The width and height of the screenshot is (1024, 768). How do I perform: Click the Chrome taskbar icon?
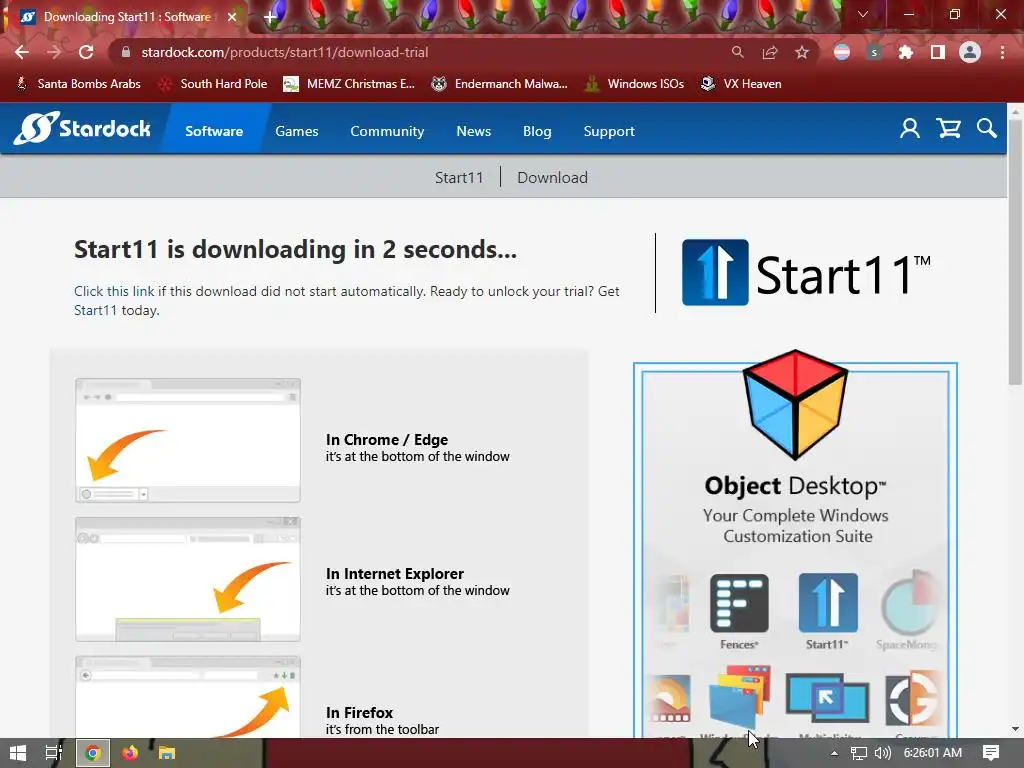pyautogui.click(x=93, y=753)
